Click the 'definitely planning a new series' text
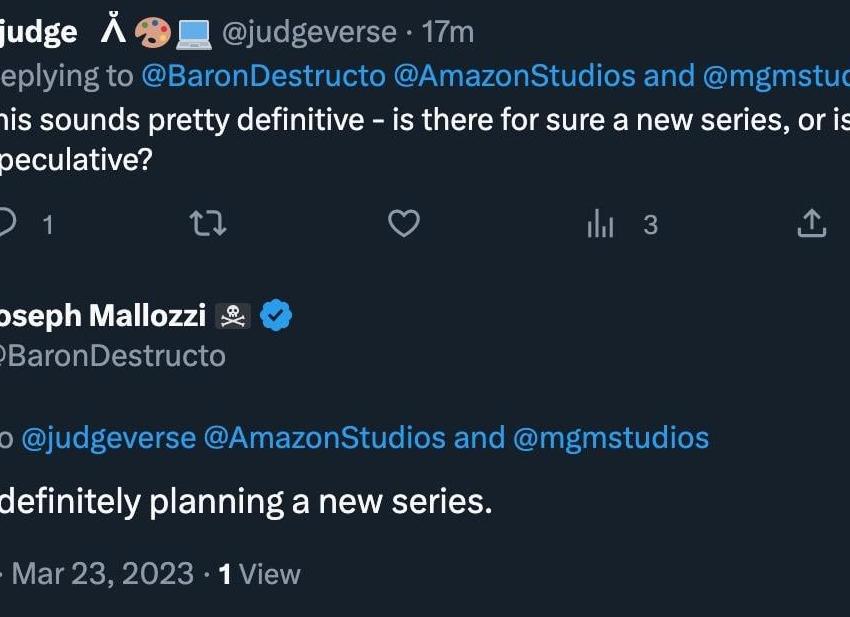850x617 pixels. 246,501
